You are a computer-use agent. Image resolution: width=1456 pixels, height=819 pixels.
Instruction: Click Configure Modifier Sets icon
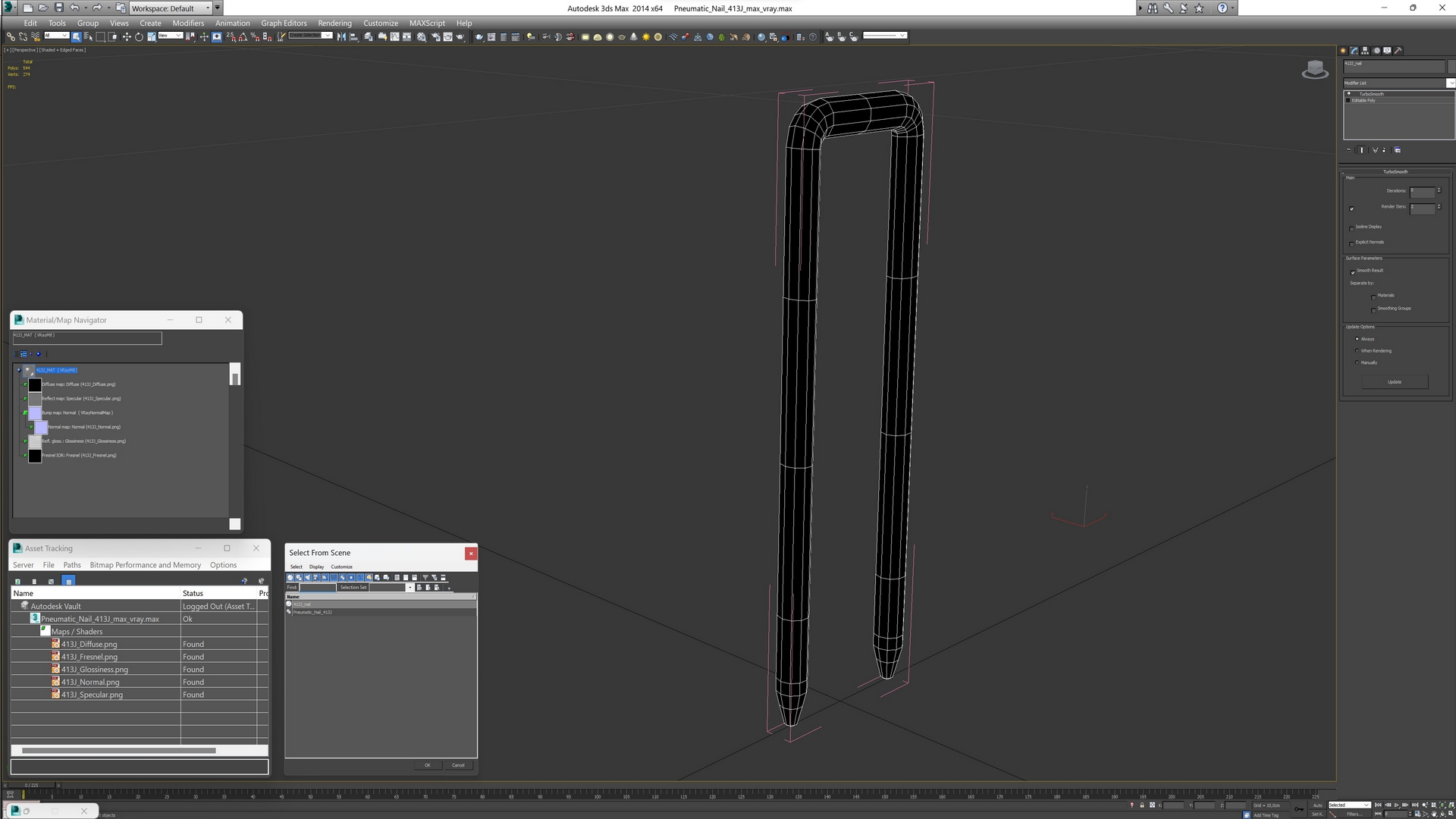click(x=1398, y=150)
